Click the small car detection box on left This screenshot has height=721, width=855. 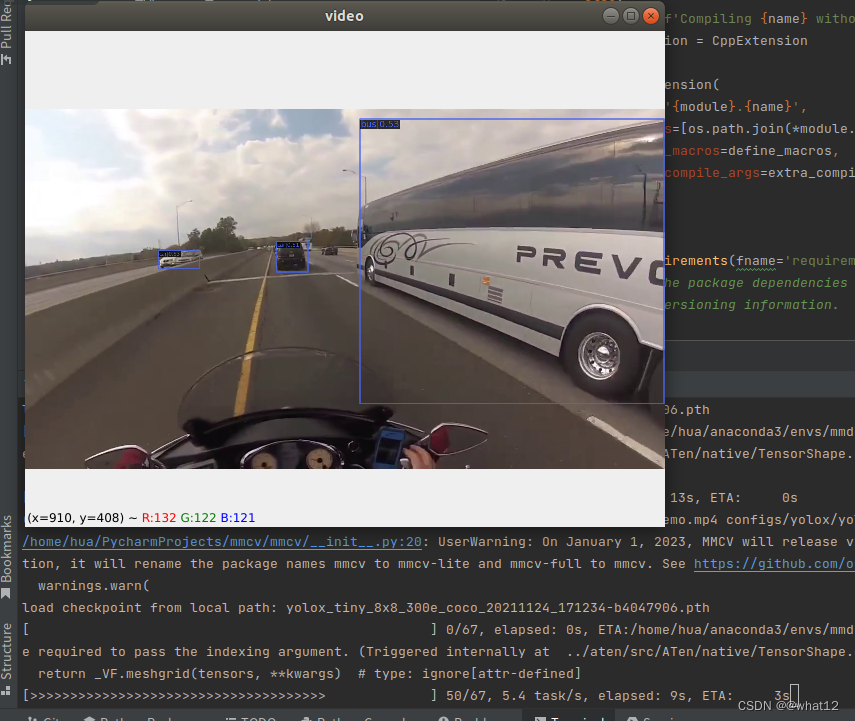point(179,259)
